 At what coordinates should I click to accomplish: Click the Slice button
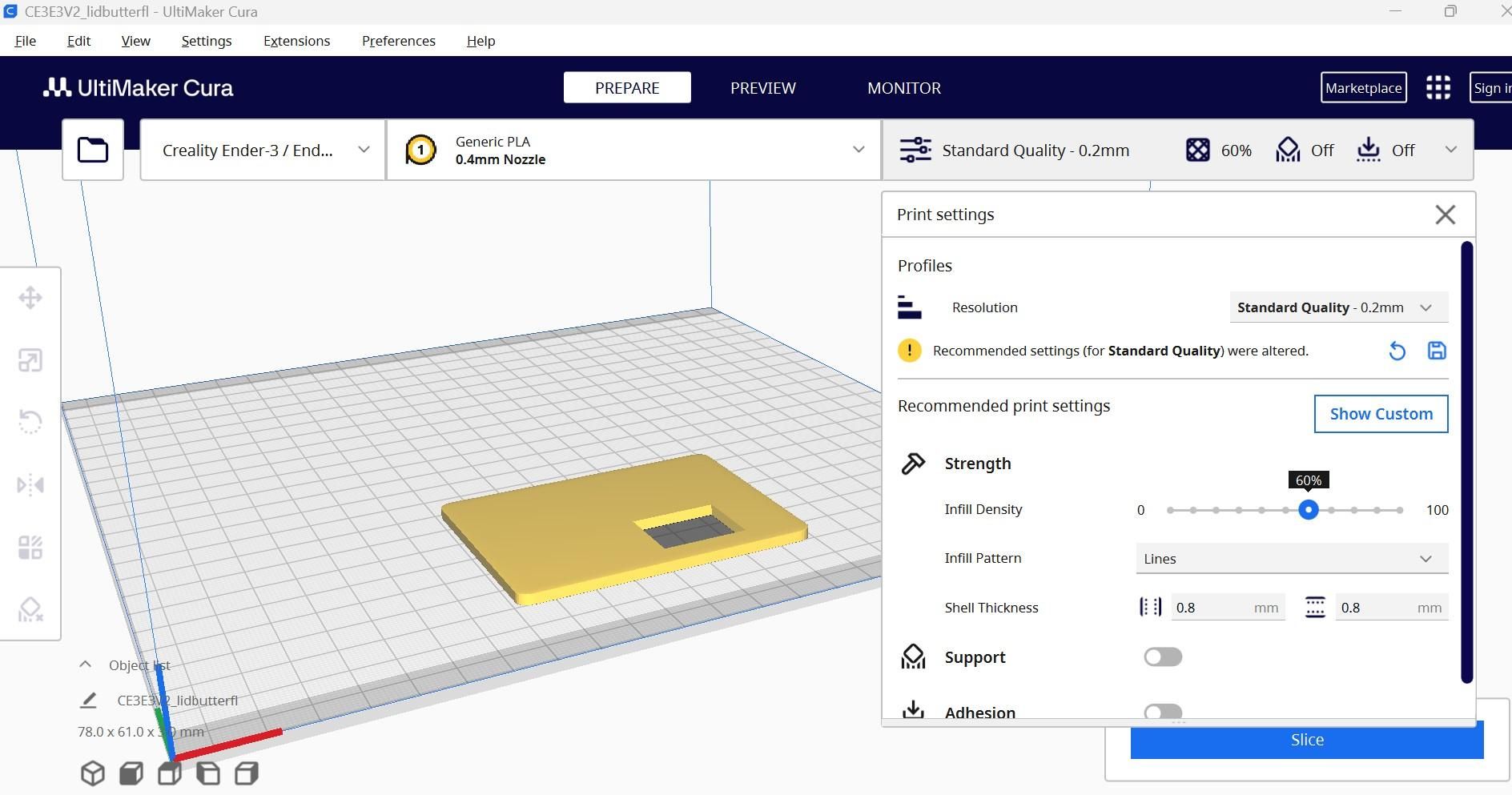(1307, 741)
